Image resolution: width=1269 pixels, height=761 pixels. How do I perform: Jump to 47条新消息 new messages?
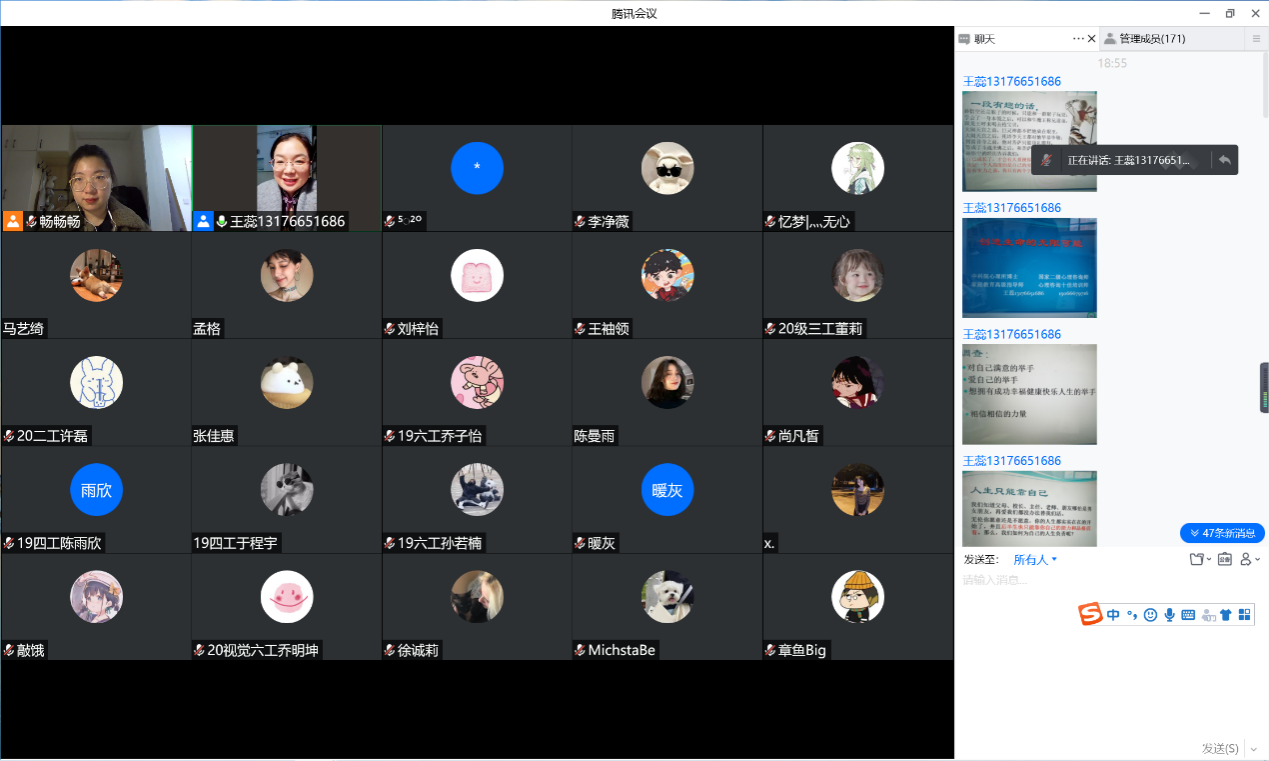(x=1222, y=533)
